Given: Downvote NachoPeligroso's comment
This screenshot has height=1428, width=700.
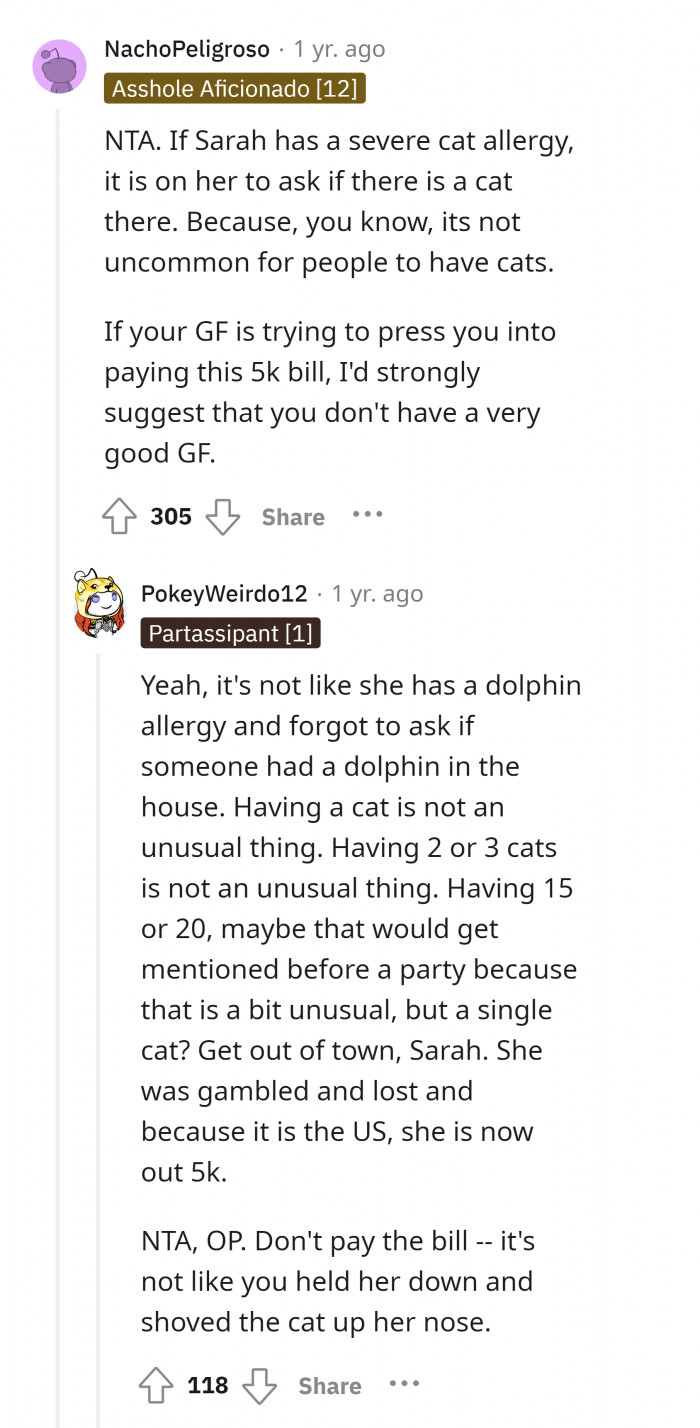Looking at the screenshot, I should pos(222,517).
